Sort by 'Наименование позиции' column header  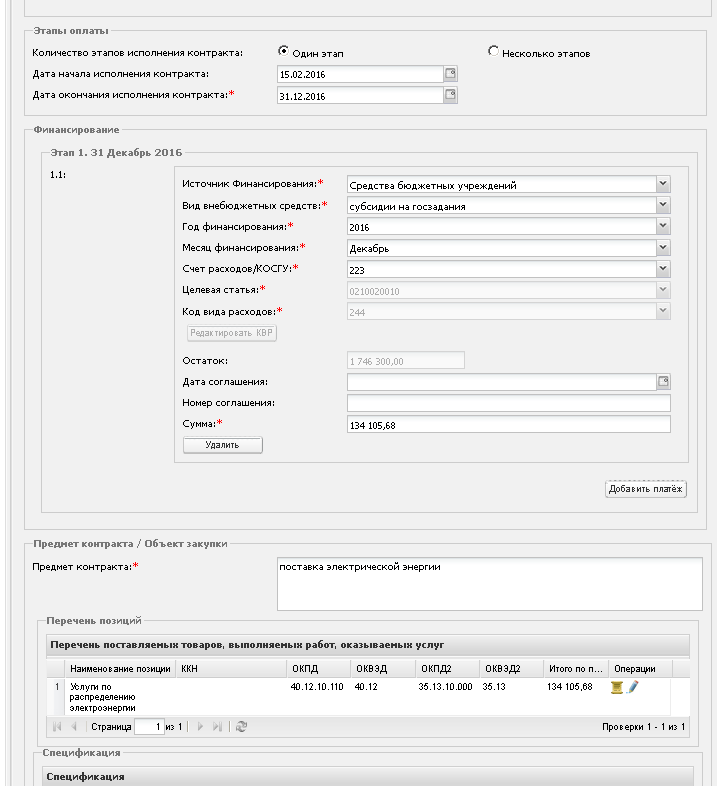(120, 669)
